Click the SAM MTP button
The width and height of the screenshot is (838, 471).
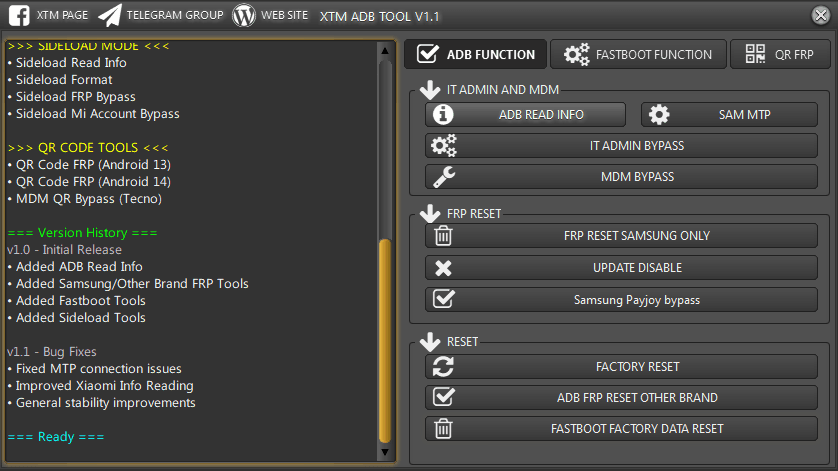[x=729, y=114]
